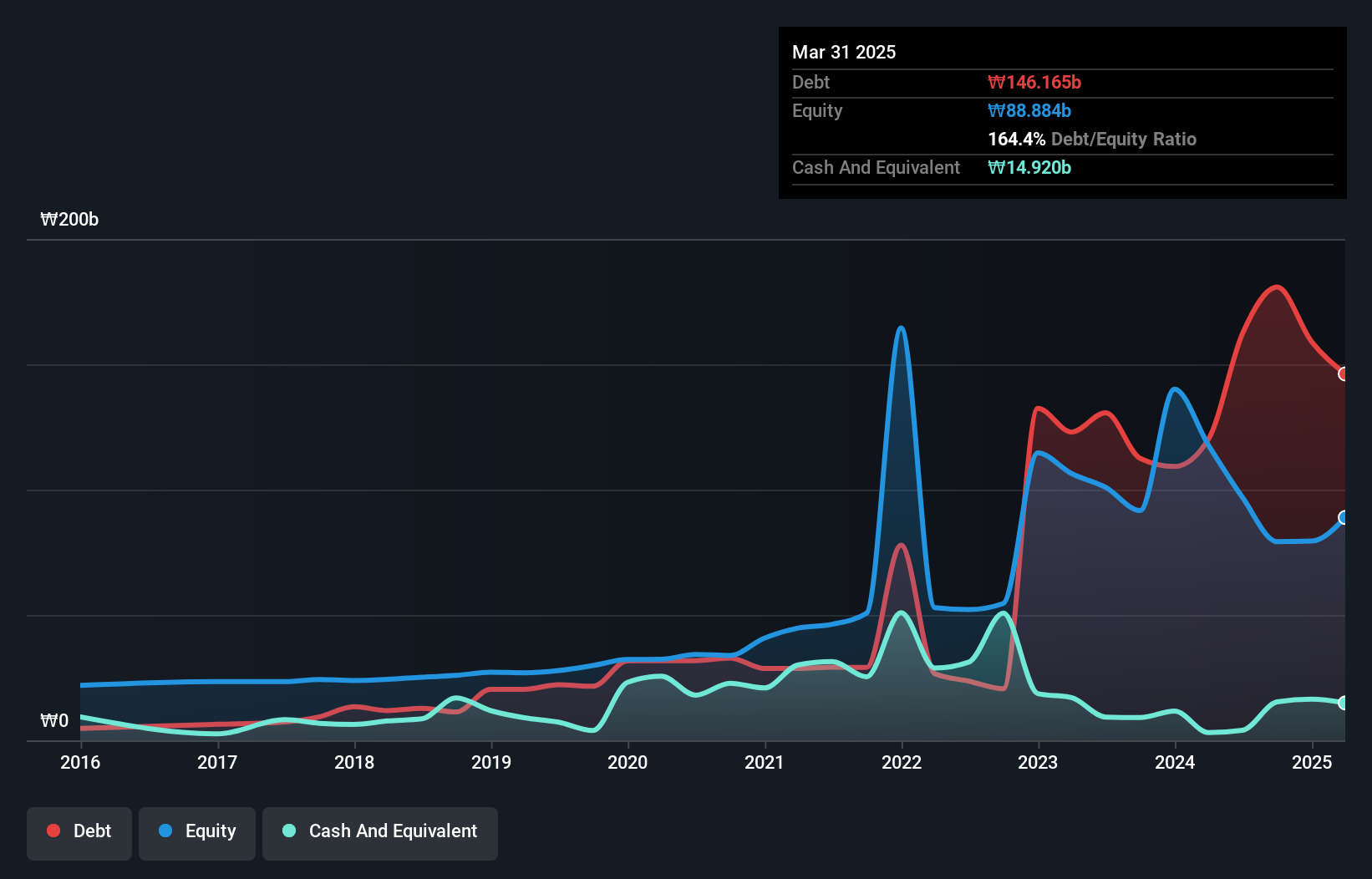Click the 164.4% Debt/Equity Ratio text
Image resolution: width=1372 pixels, height=879 pixels.
click(1092, 139)
